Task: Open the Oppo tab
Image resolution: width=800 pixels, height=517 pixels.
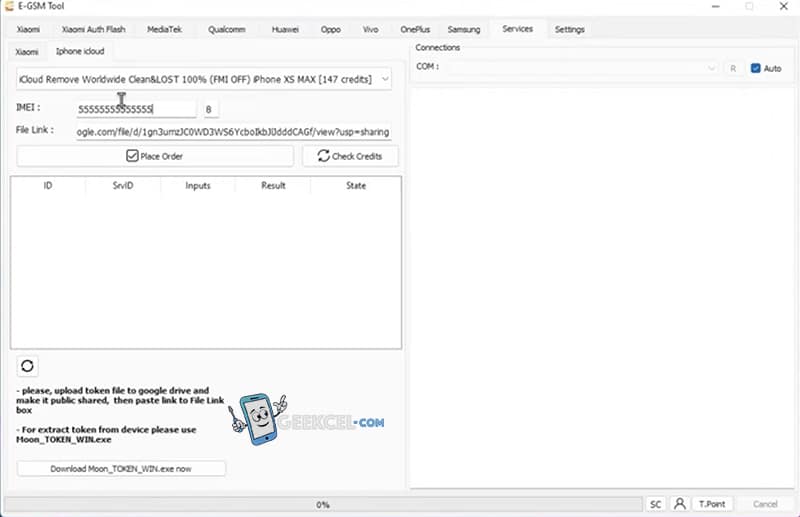Action: pos(331,30)
